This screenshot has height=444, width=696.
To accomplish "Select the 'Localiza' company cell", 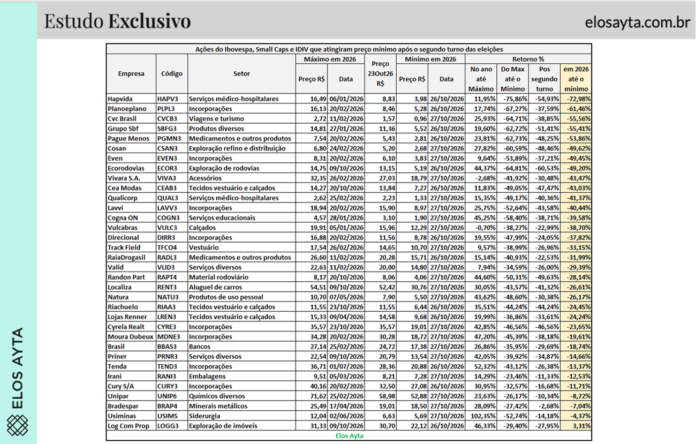I will pos(131,287).
